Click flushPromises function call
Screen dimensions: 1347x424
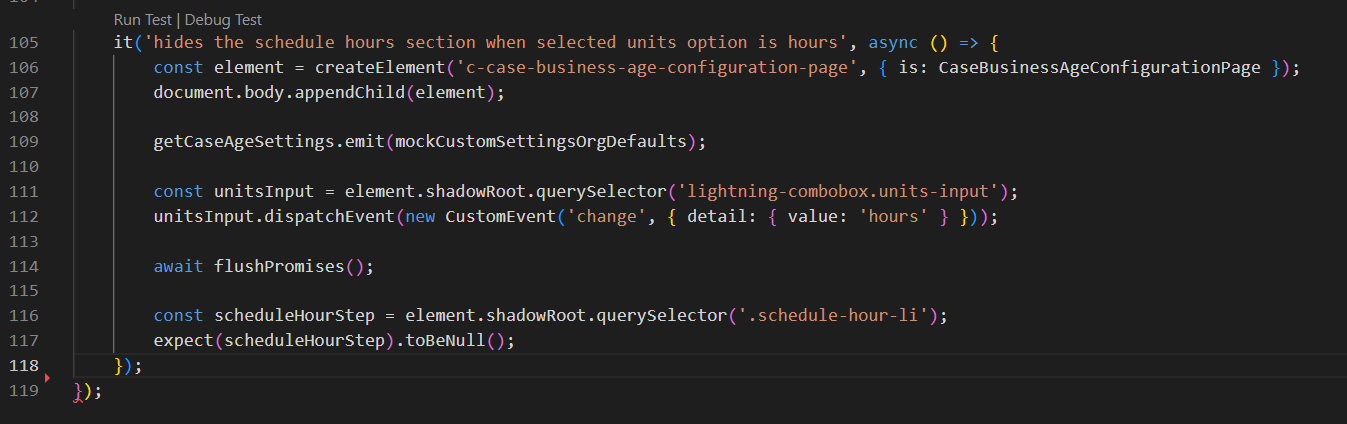point(279,266)
